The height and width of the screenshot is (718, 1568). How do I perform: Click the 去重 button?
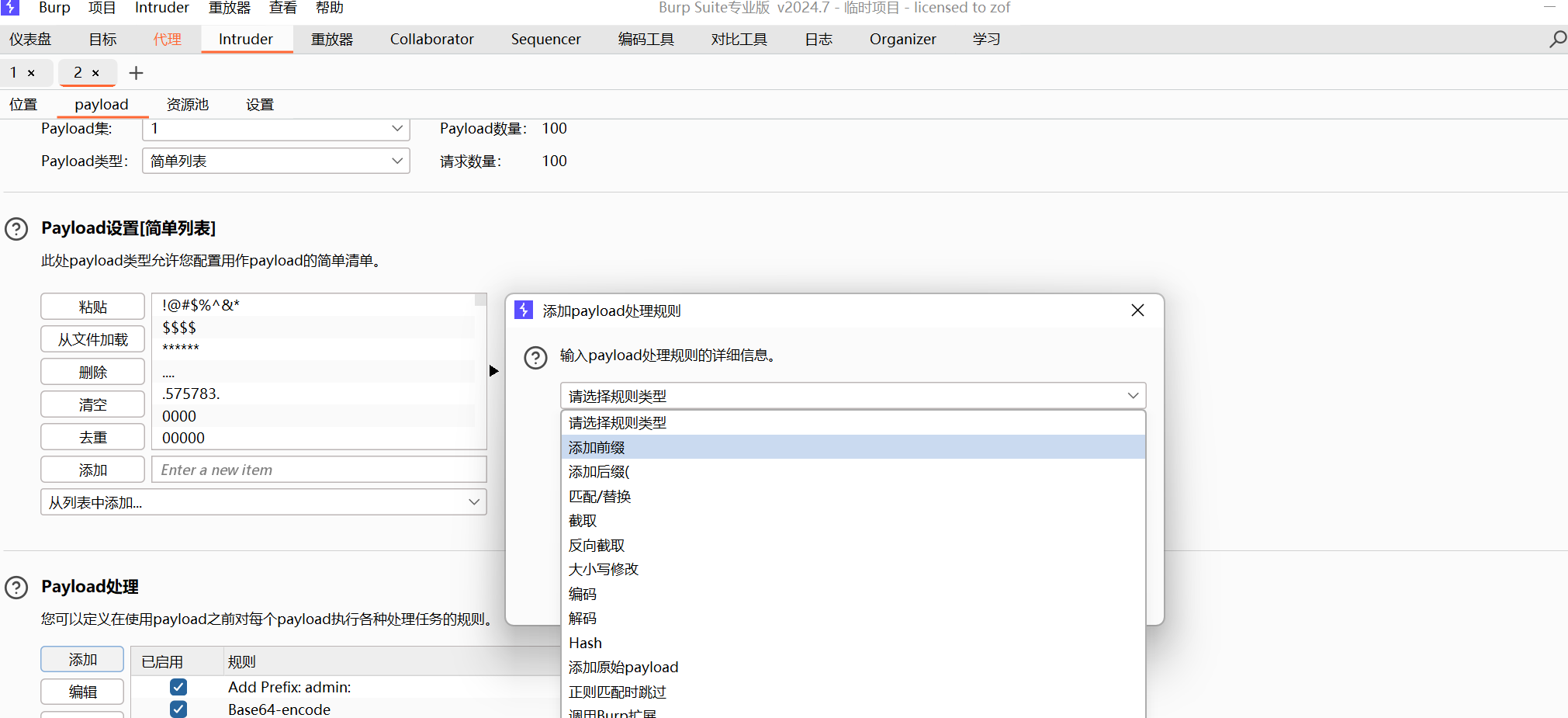pos(92,437)
